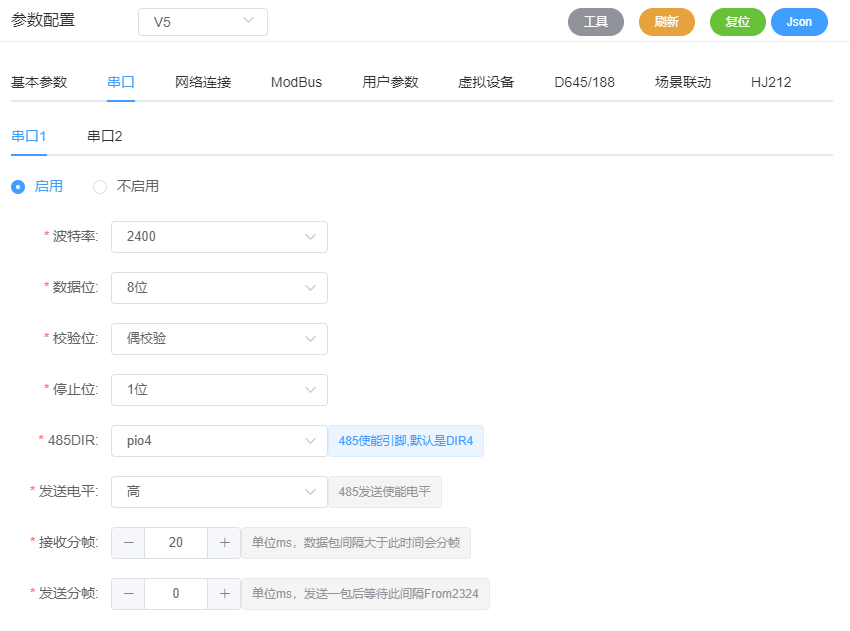Open the 校验位 dropdown showing 偶校验
850x631 pixels.
tap(219, 339)
